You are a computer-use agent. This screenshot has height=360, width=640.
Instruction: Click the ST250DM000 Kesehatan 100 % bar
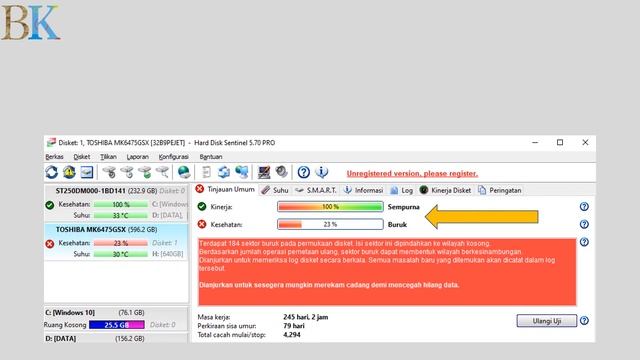point(121,204)
